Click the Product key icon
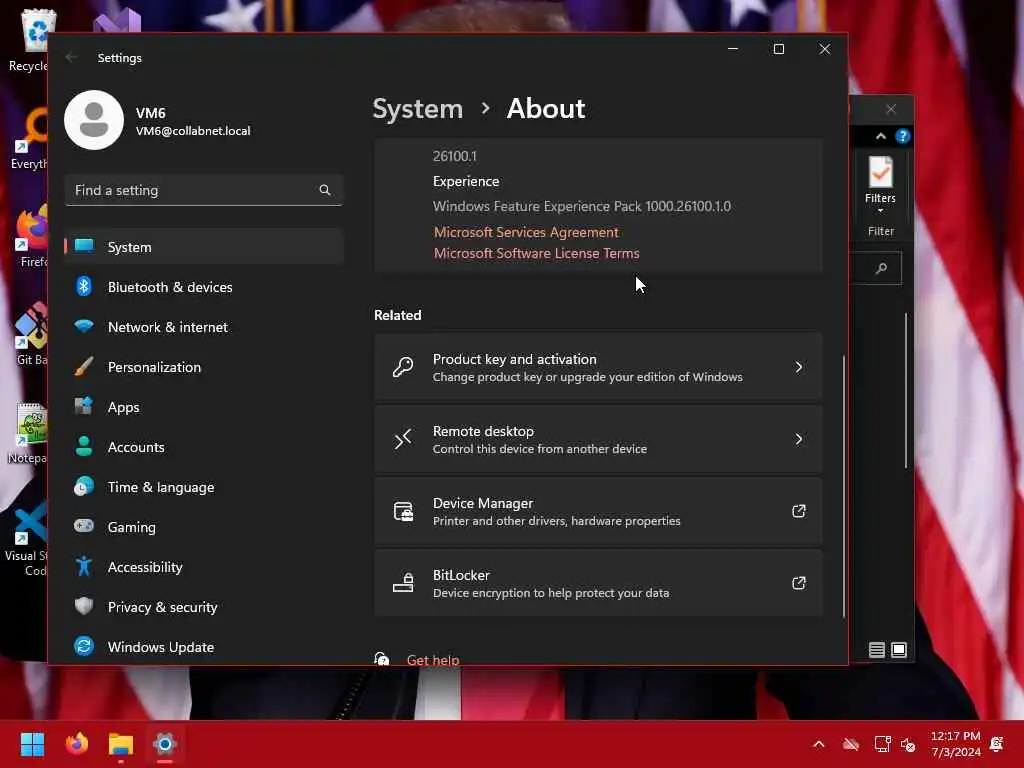 (x=403, y=367)
